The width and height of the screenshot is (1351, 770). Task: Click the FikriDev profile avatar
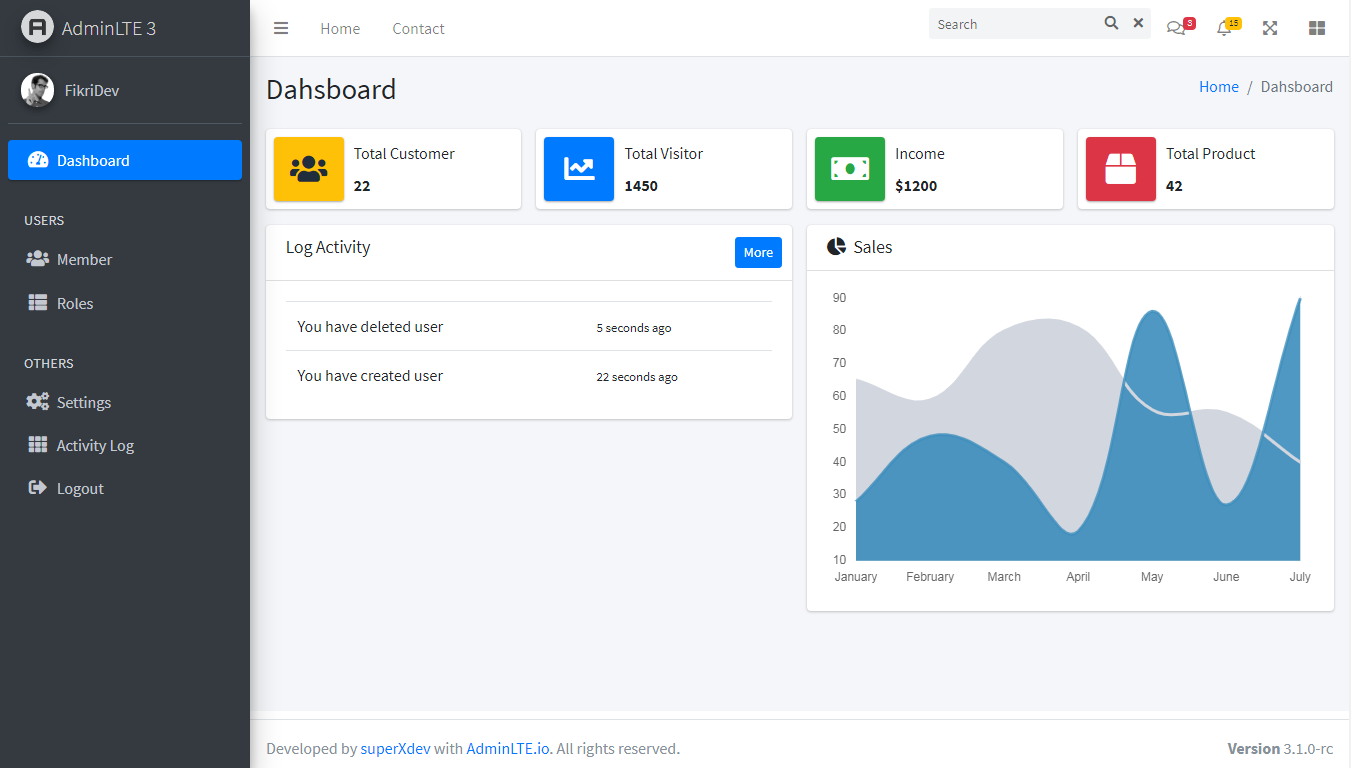click(37, 90)
